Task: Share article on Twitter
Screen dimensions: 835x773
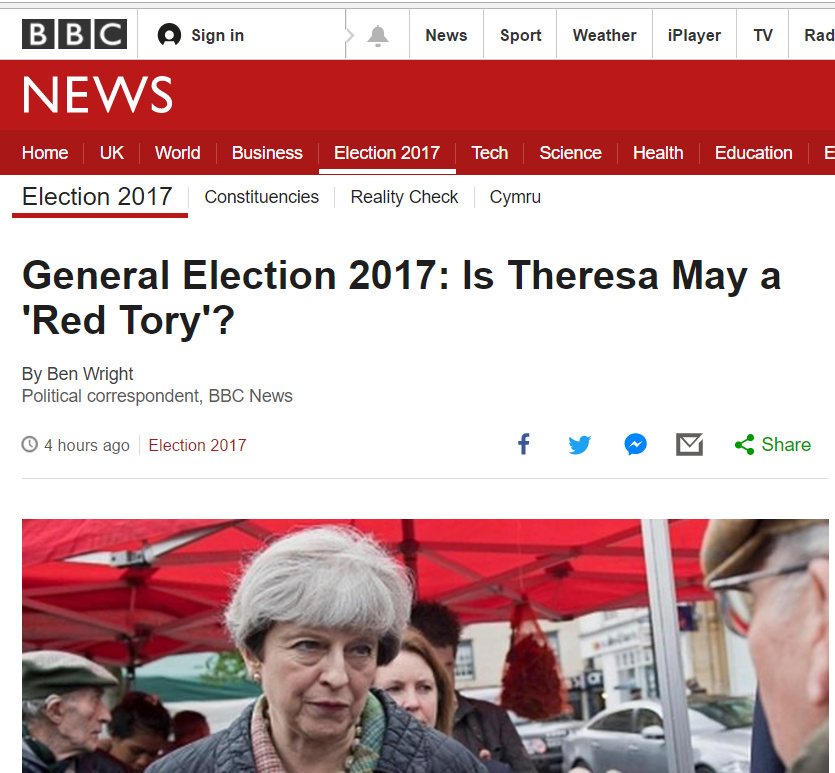Action: (579, 445)
